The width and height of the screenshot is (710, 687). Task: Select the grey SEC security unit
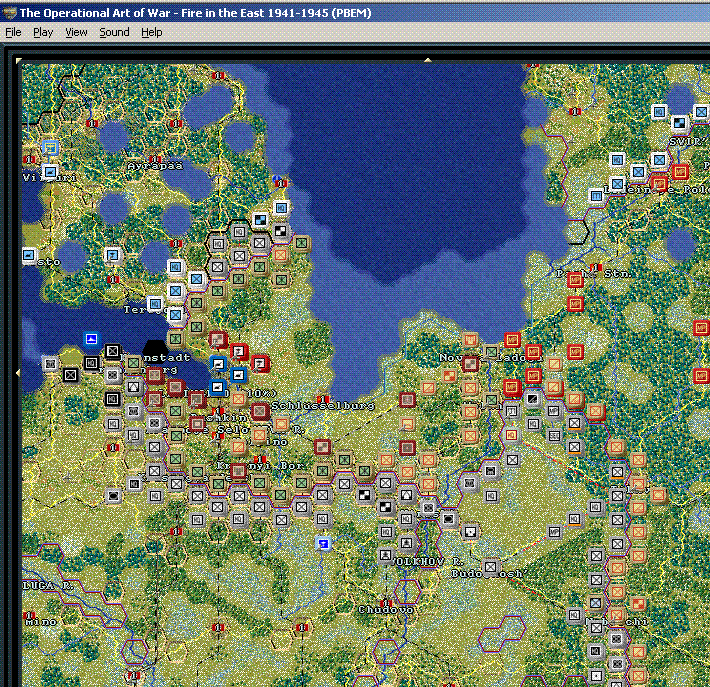[554, 436]
